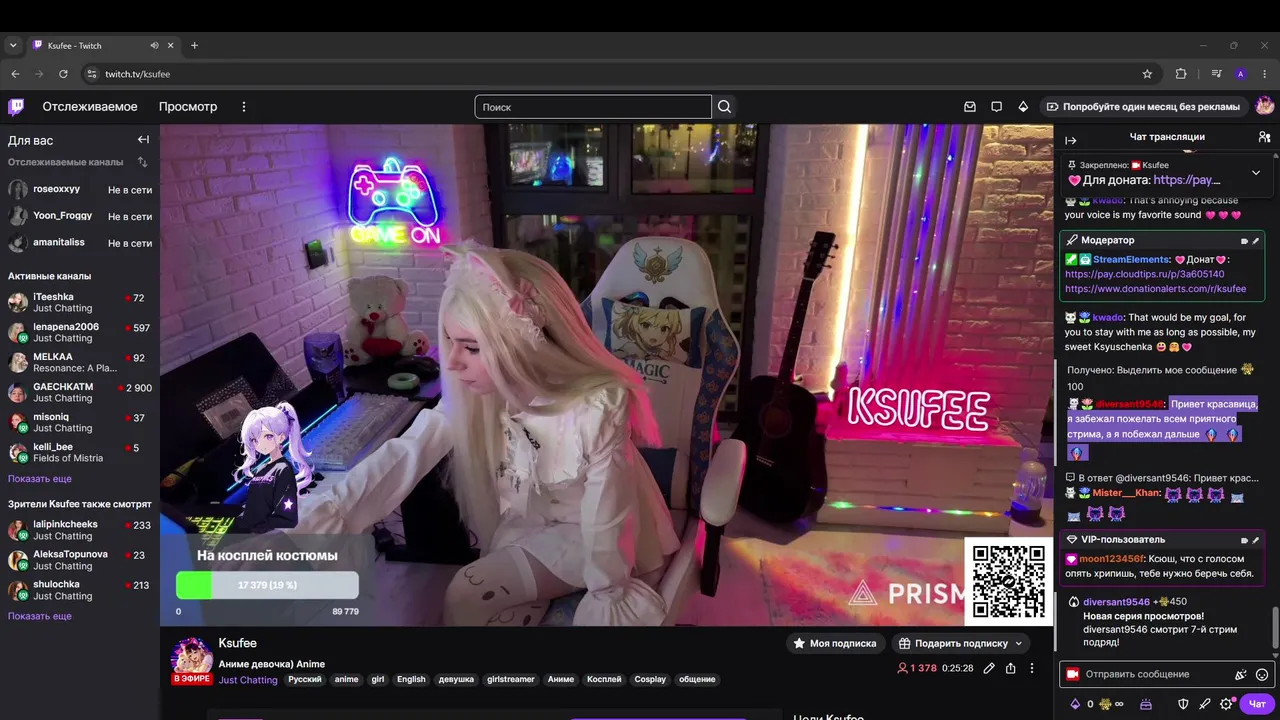Click the shield mode icon below chat

coord(1183,704)
